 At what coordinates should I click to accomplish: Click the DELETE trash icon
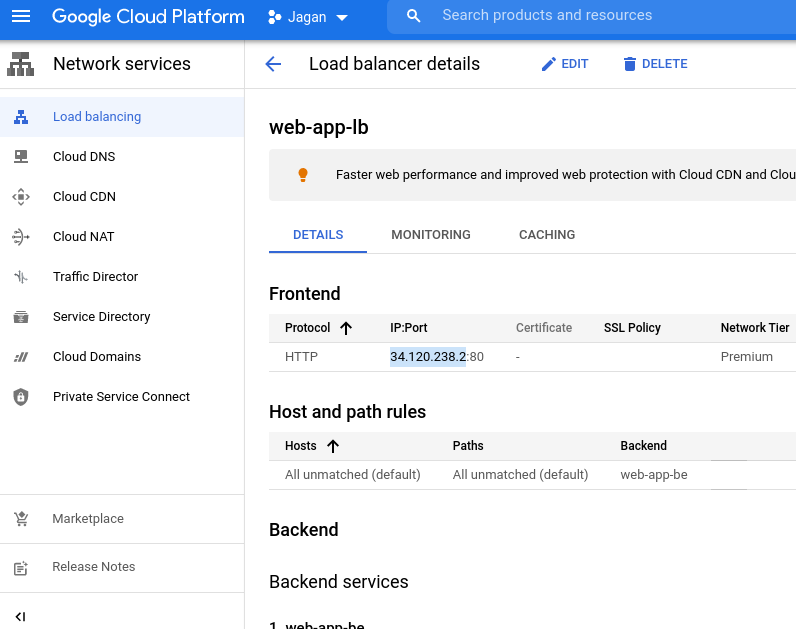[x=629, y=64]
